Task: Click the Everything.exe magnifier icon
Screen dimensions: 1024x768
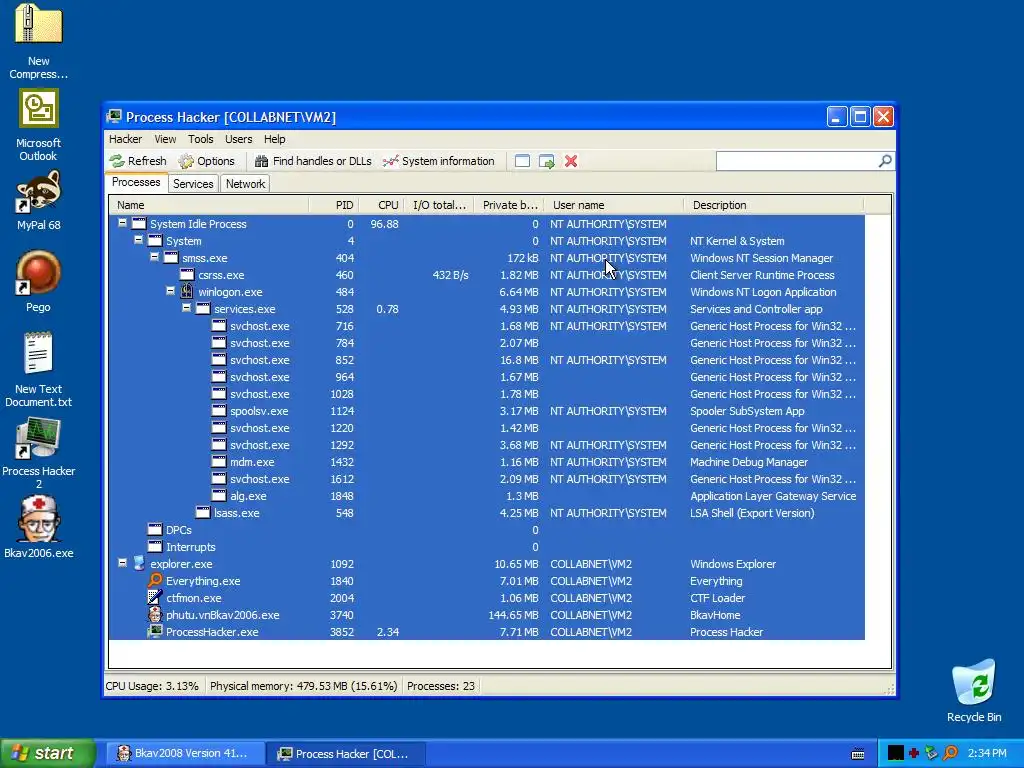Action: tap(155, 580)
